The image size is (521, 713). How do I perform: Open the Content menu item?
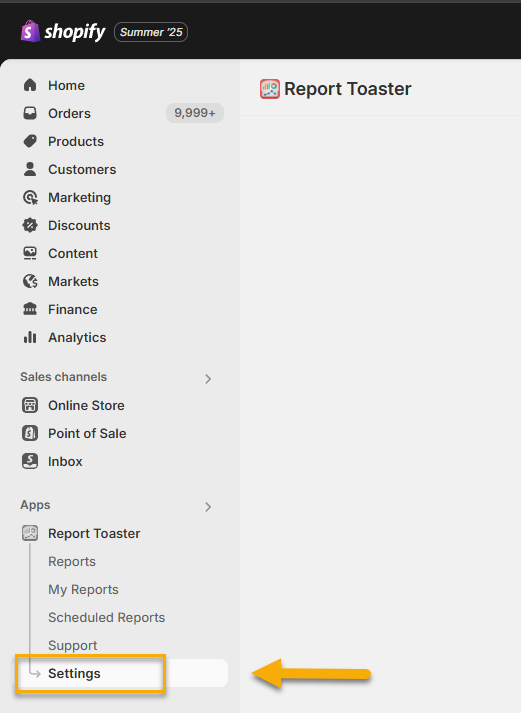coord(73,253)
